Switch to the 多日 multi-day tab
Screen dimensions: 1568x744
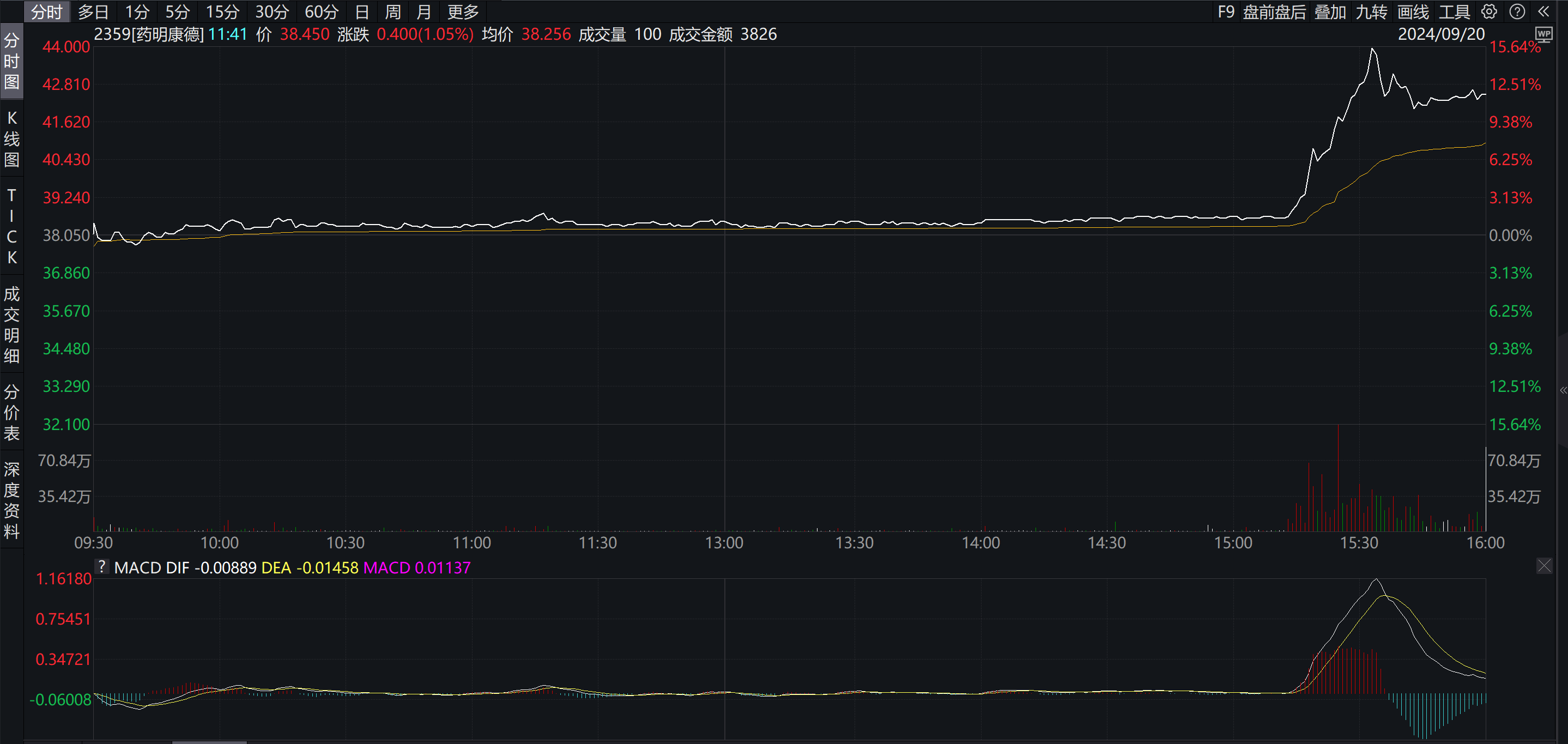tap(93, 11)
